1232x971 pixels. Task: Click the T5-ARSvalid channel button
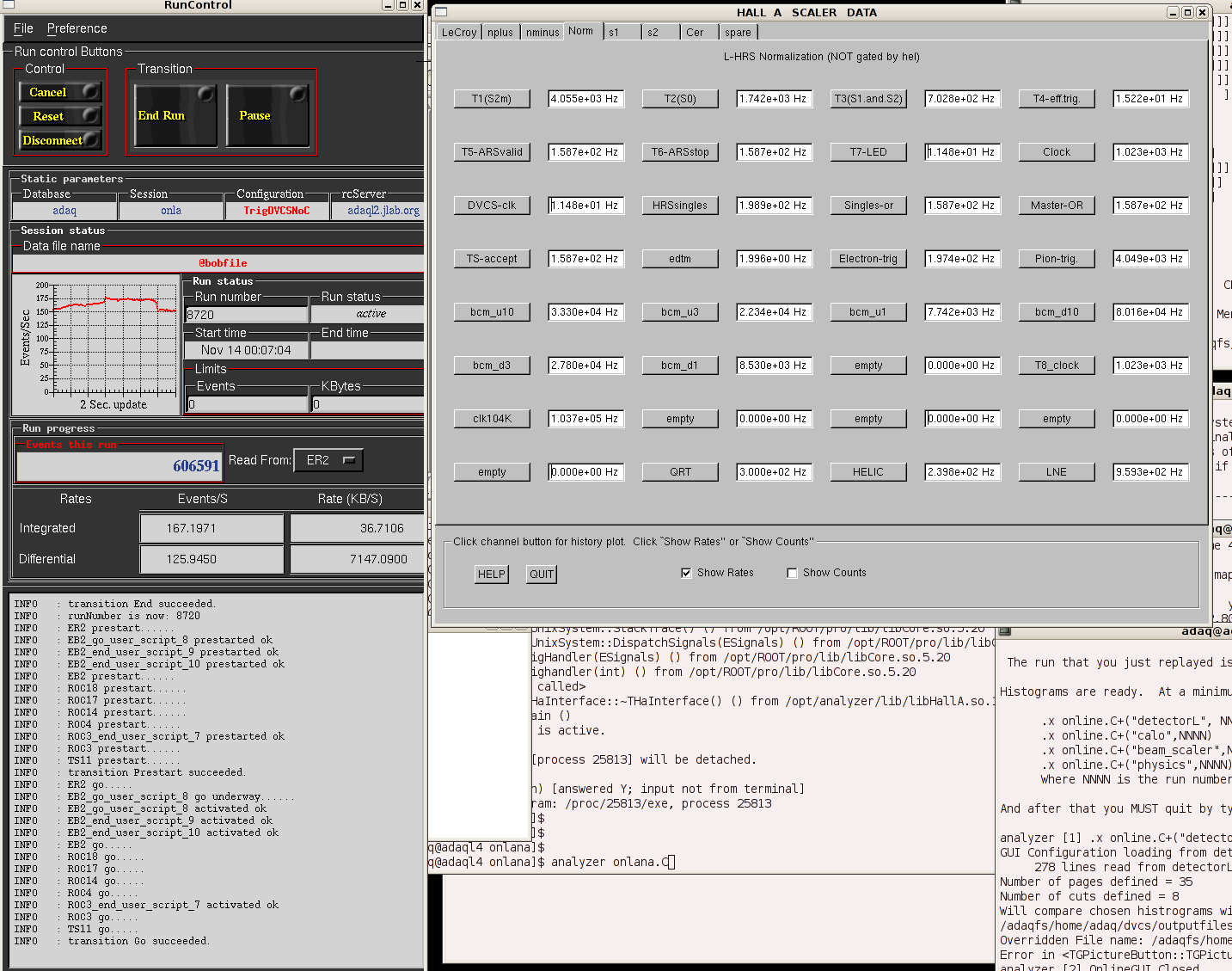pos(492,152)
